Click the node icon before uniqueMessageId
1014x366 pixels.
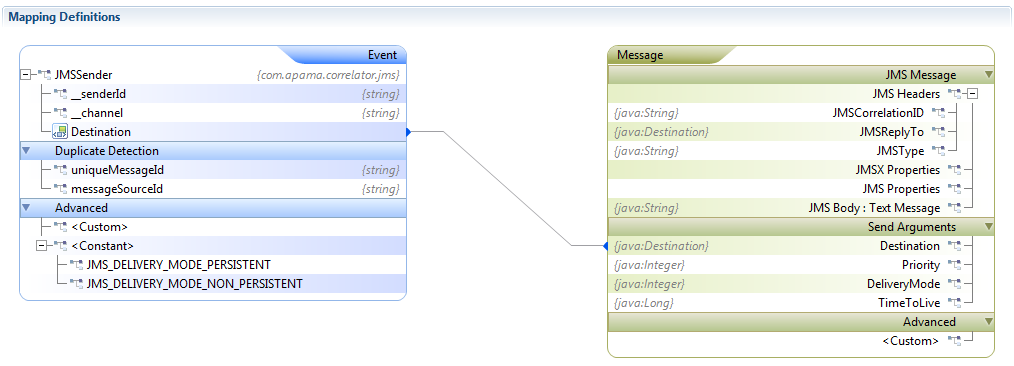pyautogui.click(x=60, y=170)
